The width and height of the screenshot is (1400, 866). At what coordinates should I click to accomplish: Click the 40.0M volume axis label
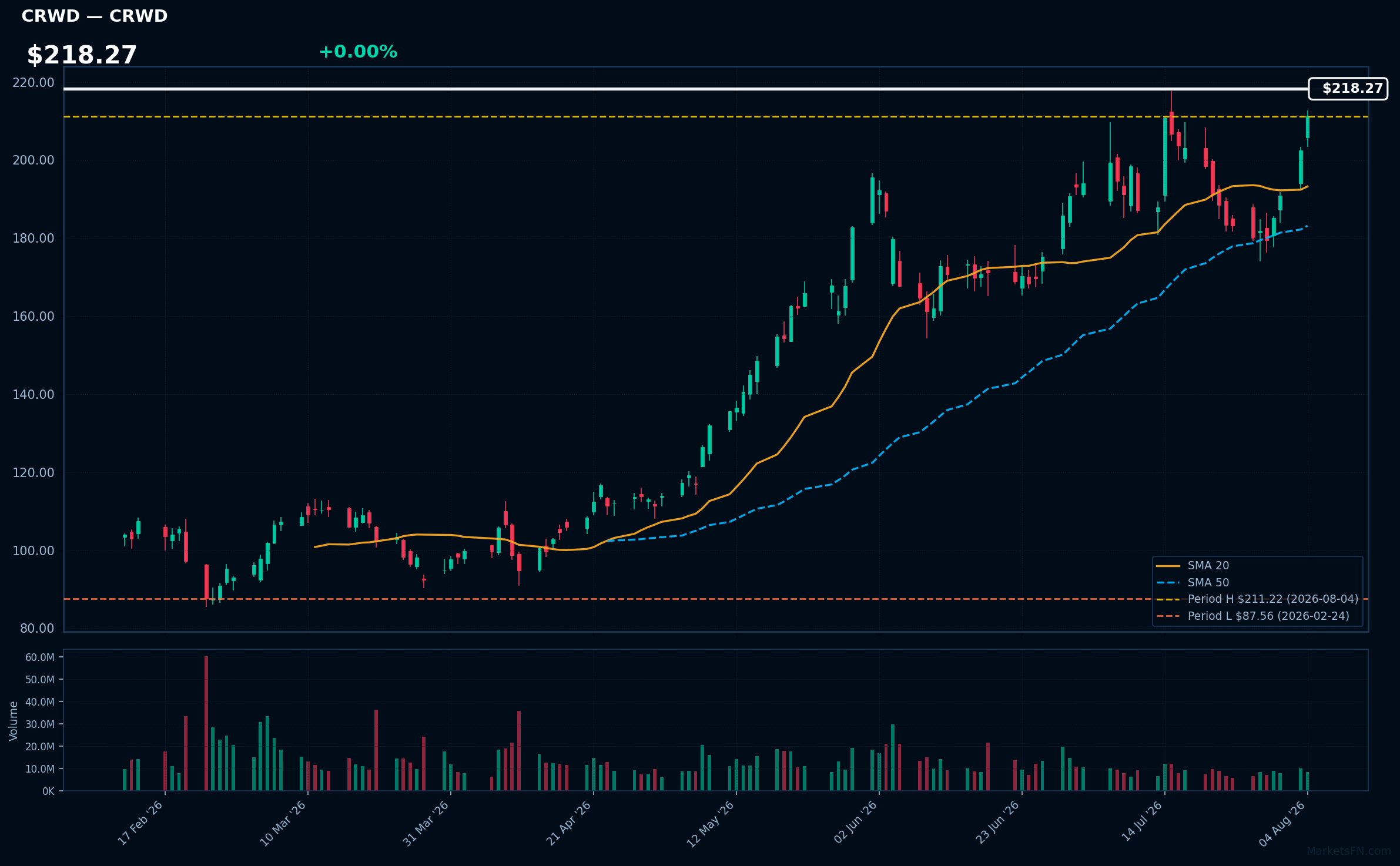pos(40,702)
